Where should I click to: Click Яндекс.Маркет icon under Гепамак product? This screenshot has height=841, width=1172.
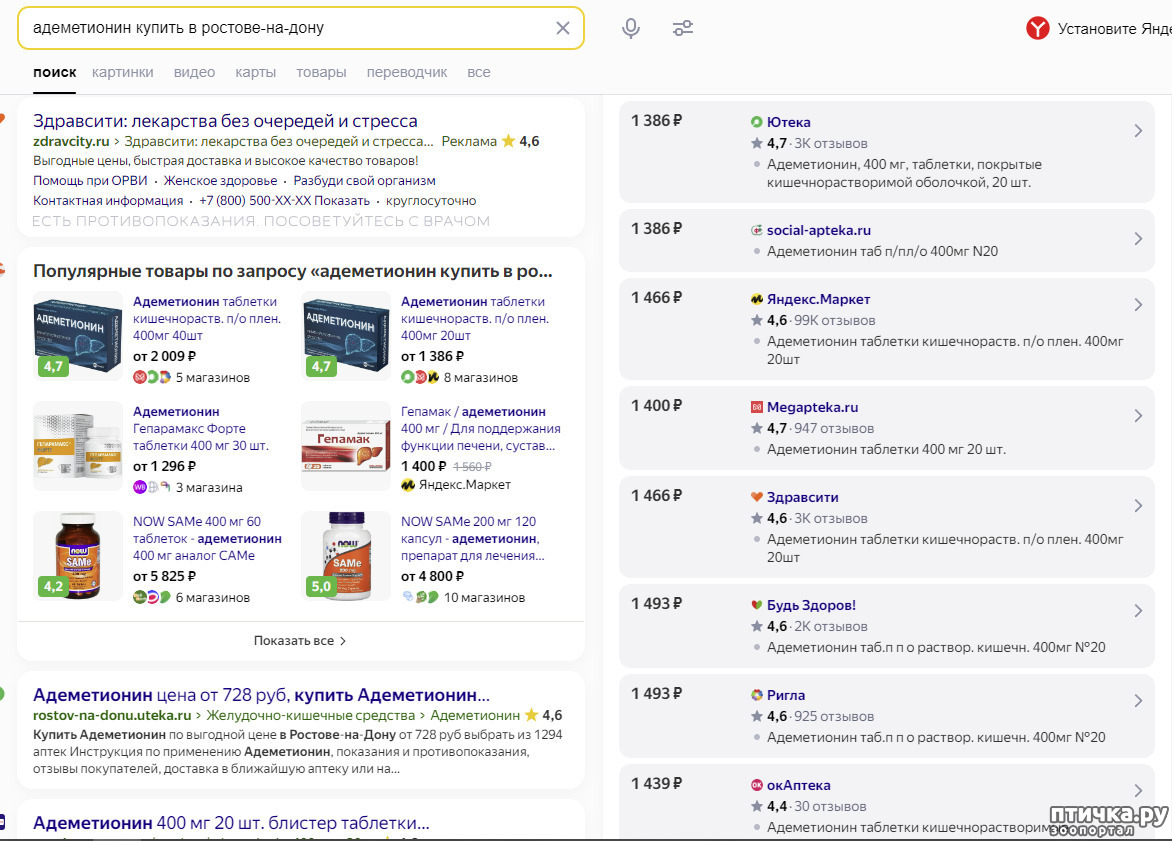[x=407, y=485]
